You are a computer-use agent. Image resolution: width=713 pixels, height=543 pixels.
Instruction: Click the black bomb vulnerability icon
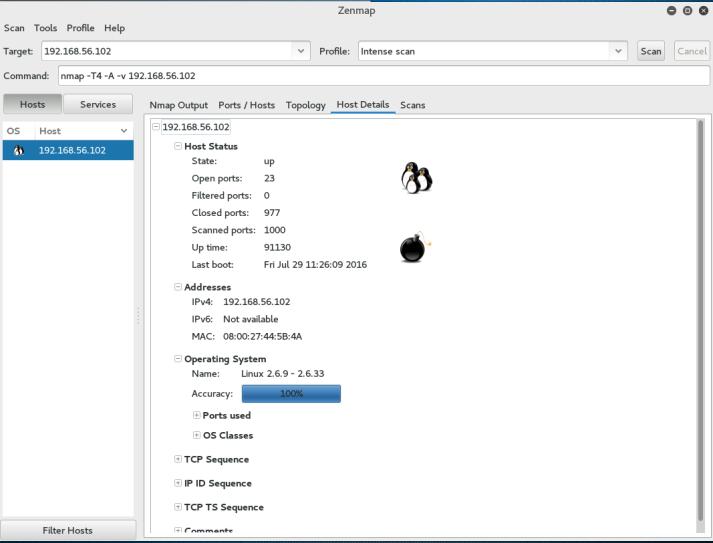coord(415,247)
